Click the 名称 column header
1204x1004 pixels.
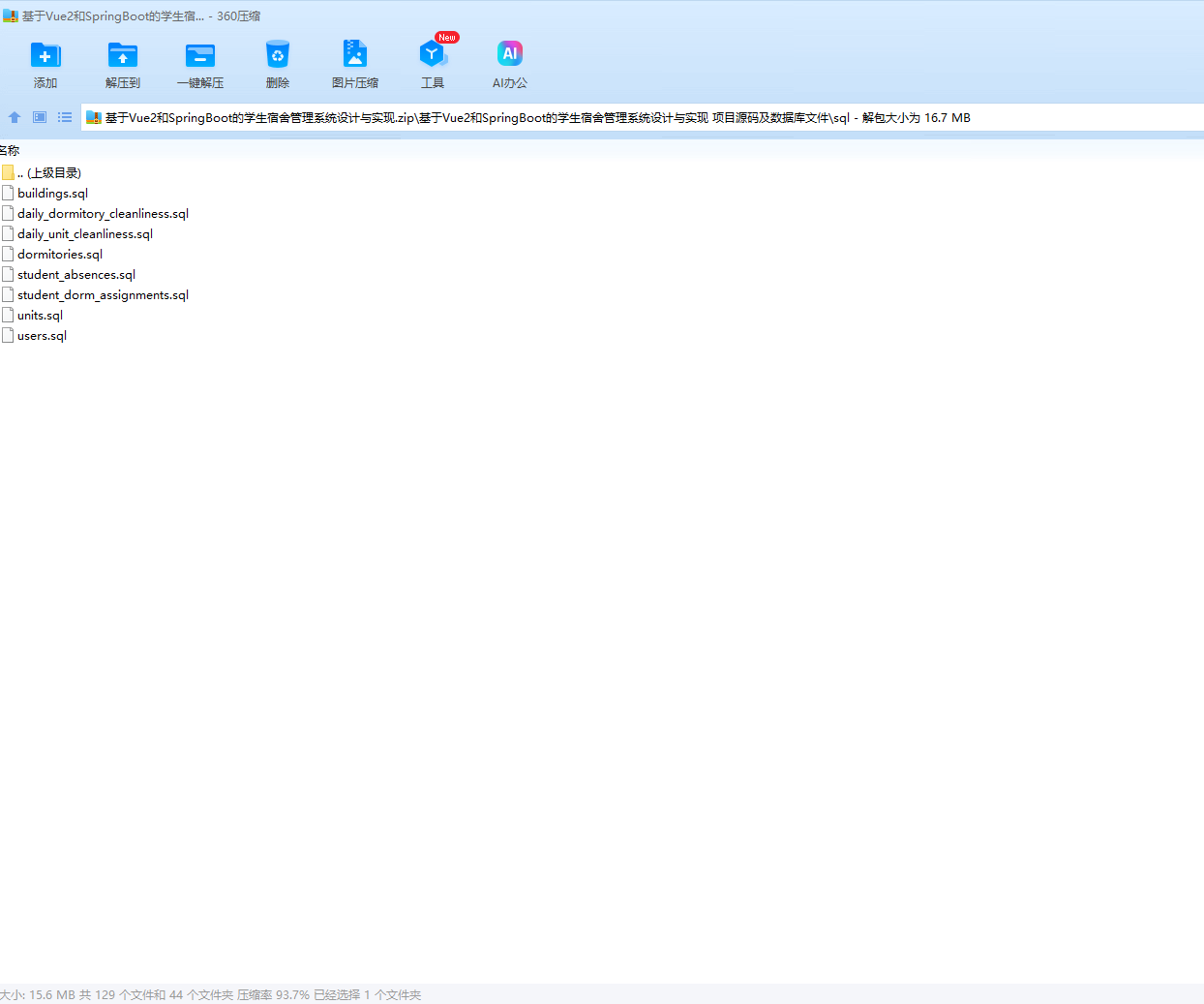pos(10,150)
